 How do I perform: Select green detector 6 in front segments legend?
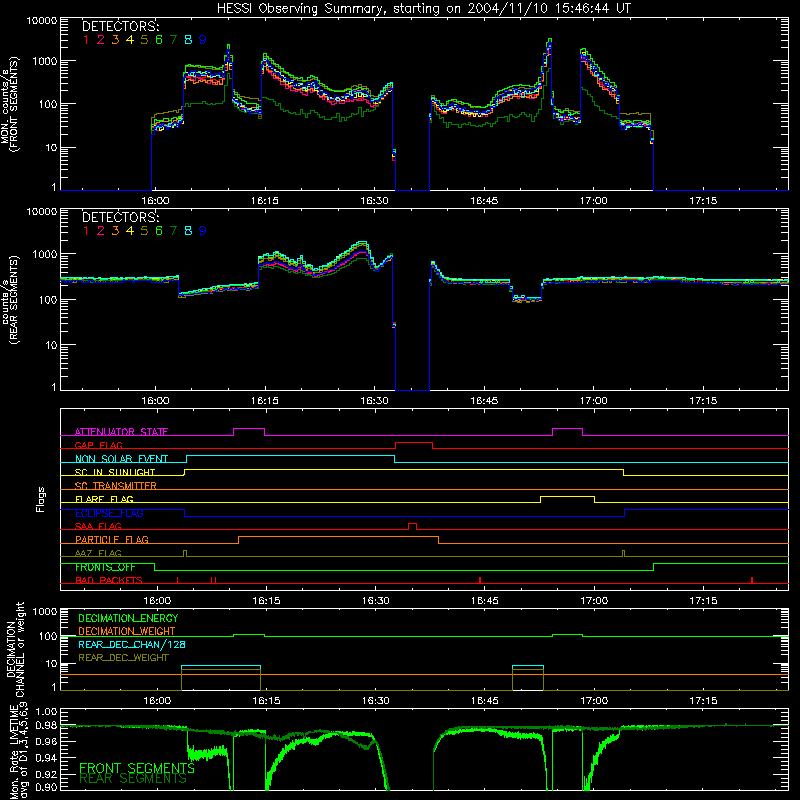[159, 40]
